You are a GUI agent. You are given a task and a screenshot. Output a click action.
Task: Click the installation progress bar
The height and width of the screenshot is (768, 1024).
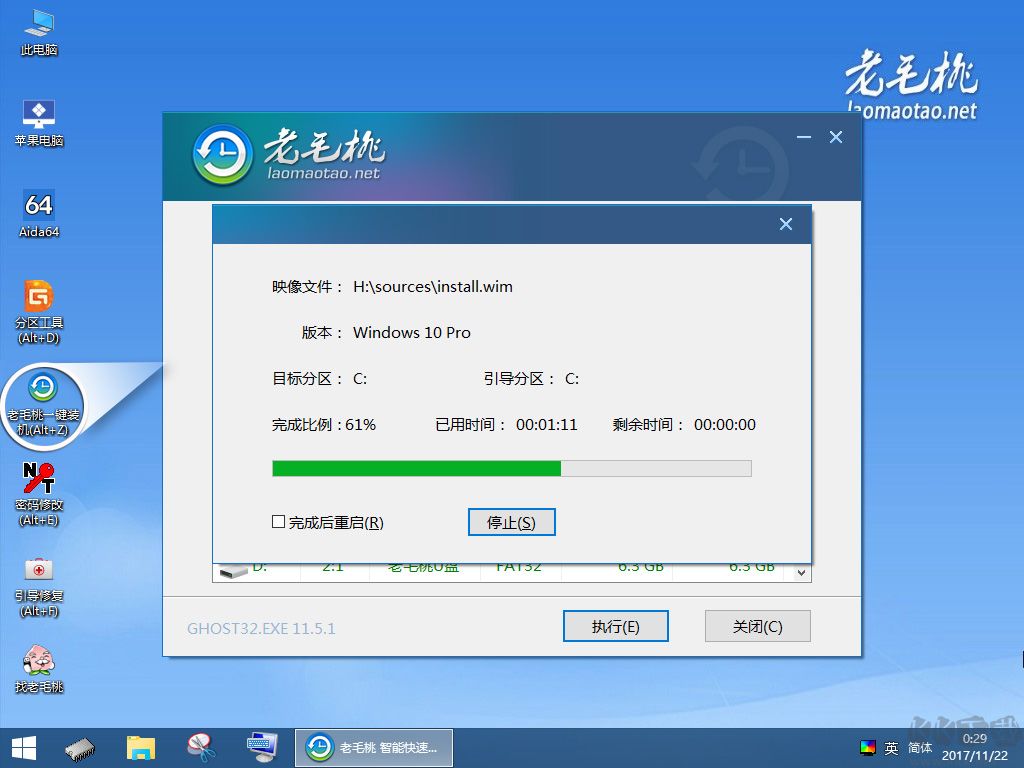pyautogui.click(x=511, y=468)
